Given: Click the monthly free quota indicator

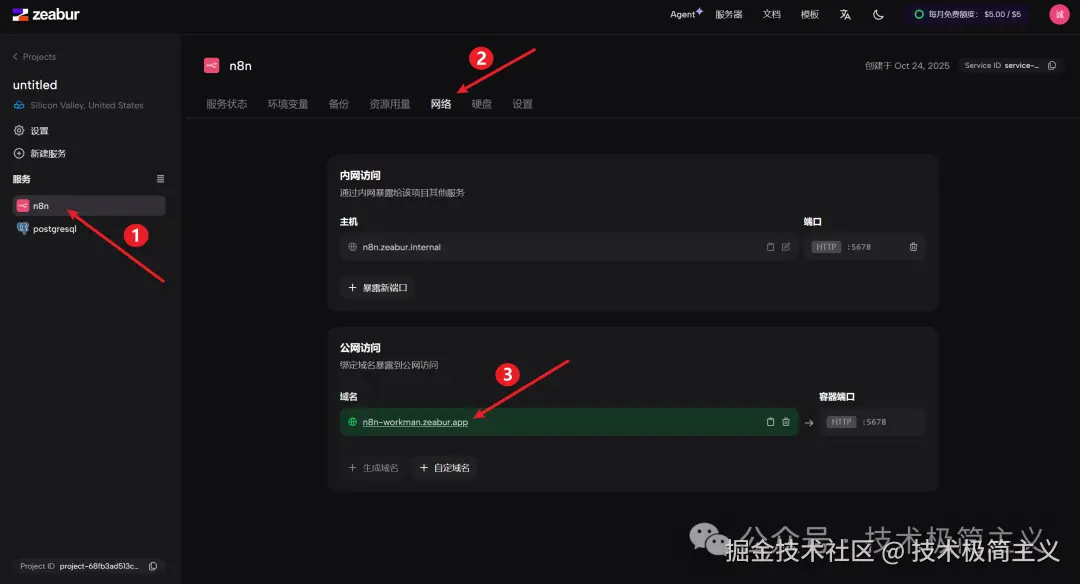Looking at the screenshot, I should pos(966,14).
